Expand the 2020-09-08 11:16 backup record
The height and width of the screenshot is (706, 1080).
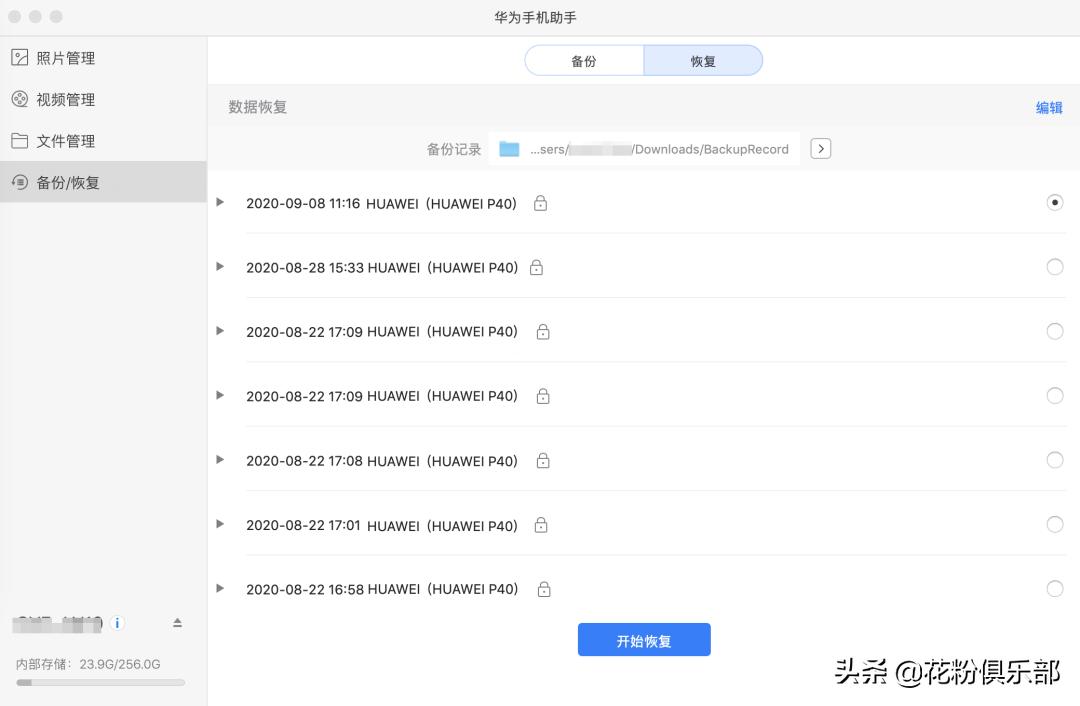click(220, 202)
